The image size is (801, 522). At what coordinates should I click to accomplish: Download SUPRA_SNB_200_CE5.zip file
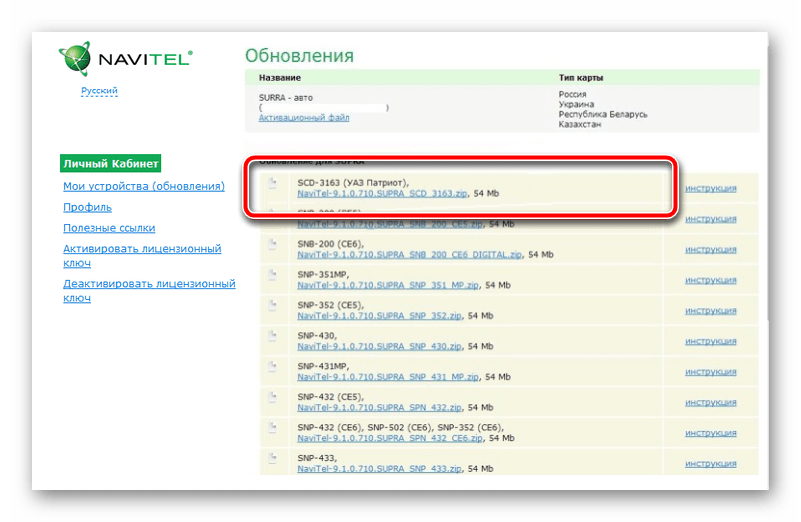click(x=390, y=224)
